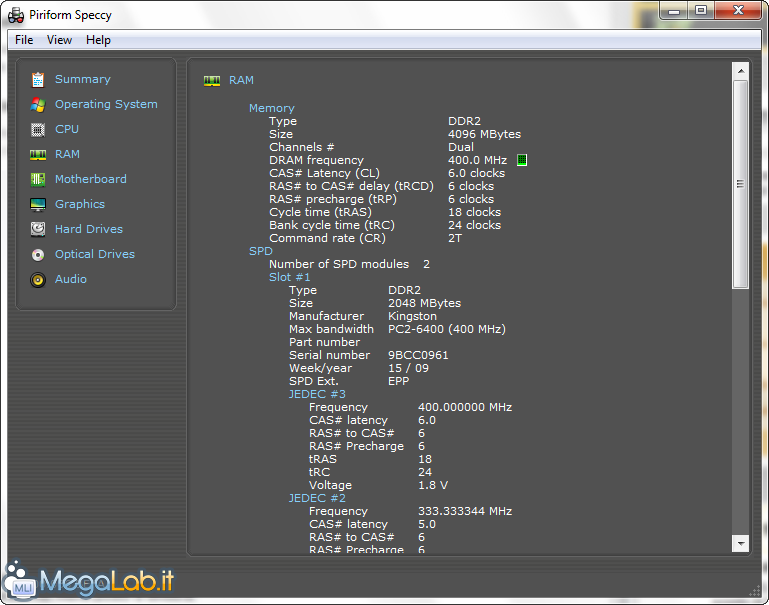Click the RAM title in main panel

241,80
